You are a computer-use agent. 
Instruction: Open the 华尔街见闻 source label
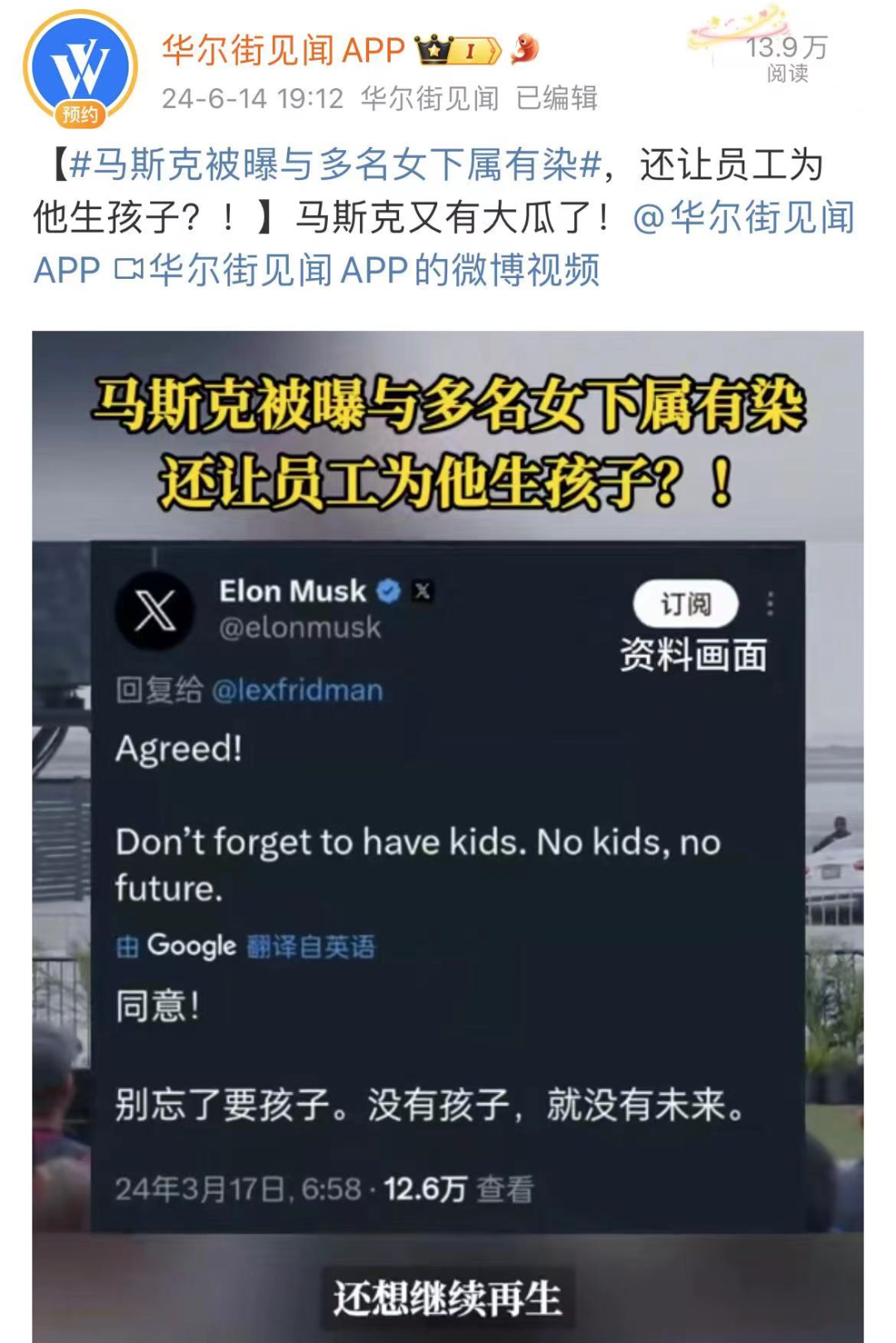(430, 98)
